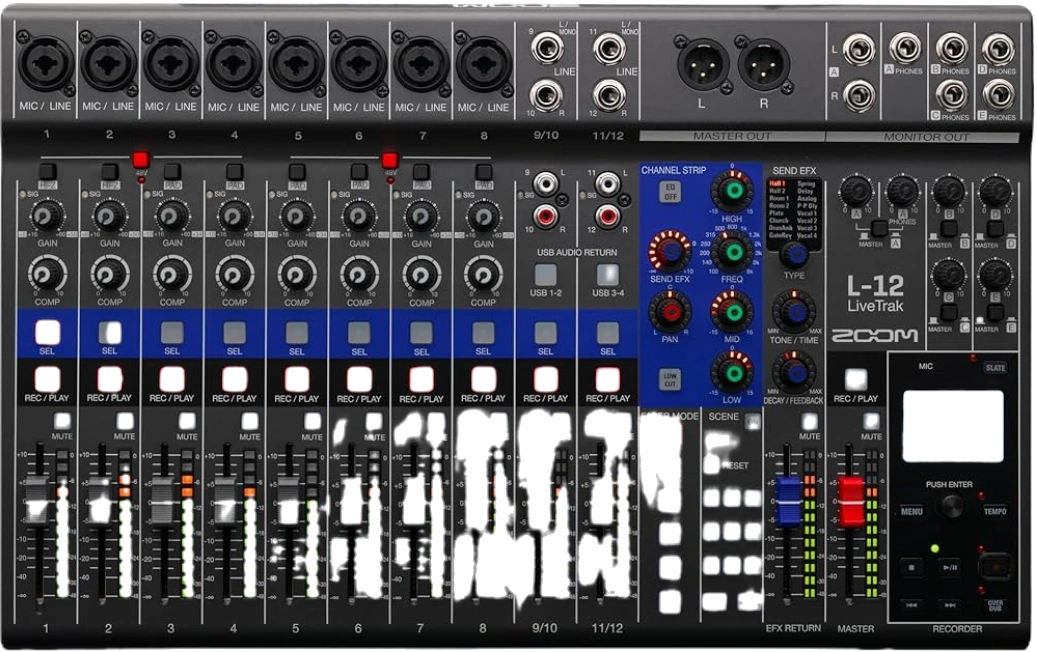Enable the LOW CUT button
This screenshot has width=1037, height=652.
(670, 379)
